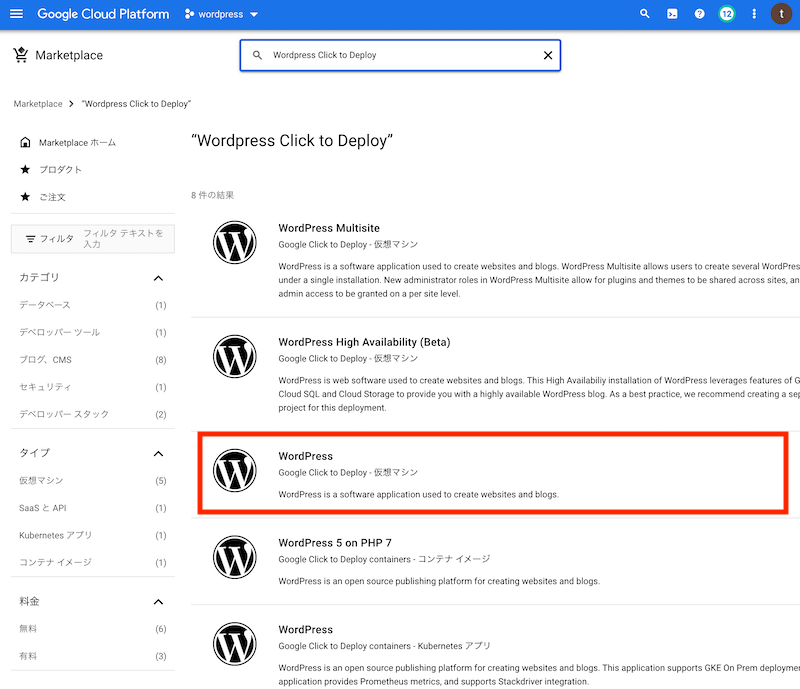Image resolution: width=800 pixels, height=689 pixels.
Task: Open WordPress High Availability (Beta) result
Action: (364, 342)
